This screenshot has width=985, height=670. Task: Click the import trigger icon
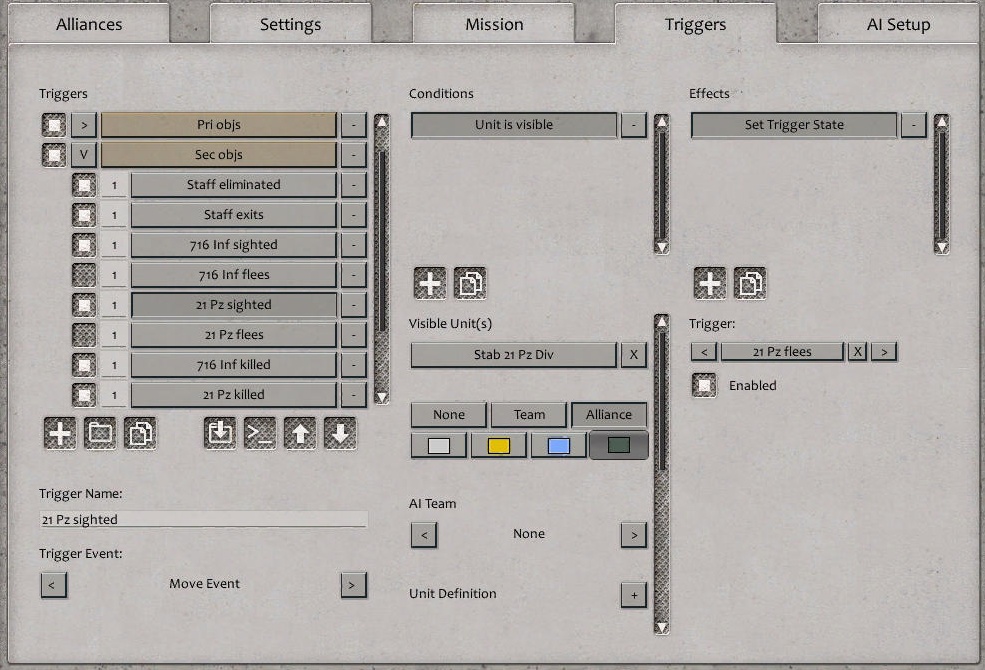click(x=219, y=433)
